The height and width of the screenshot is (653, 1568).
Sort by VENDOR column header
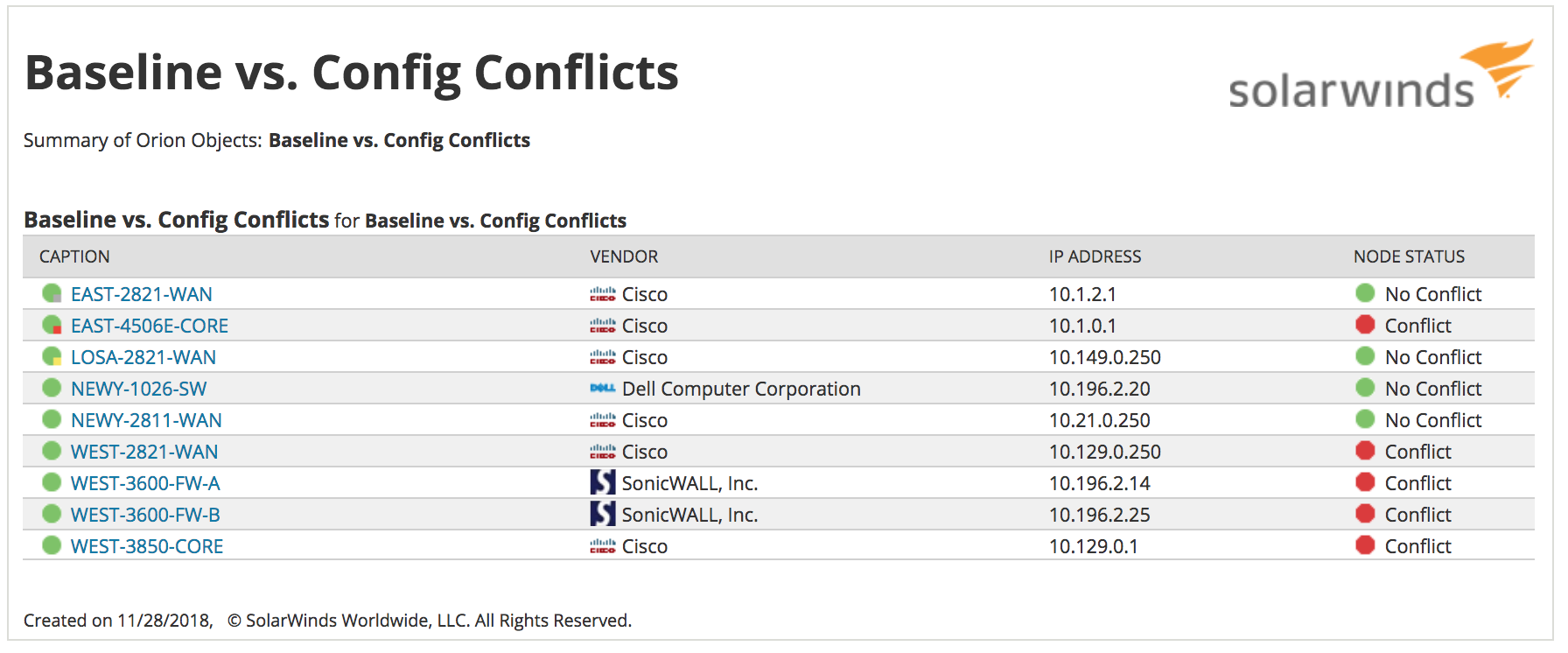pos(624,256)
